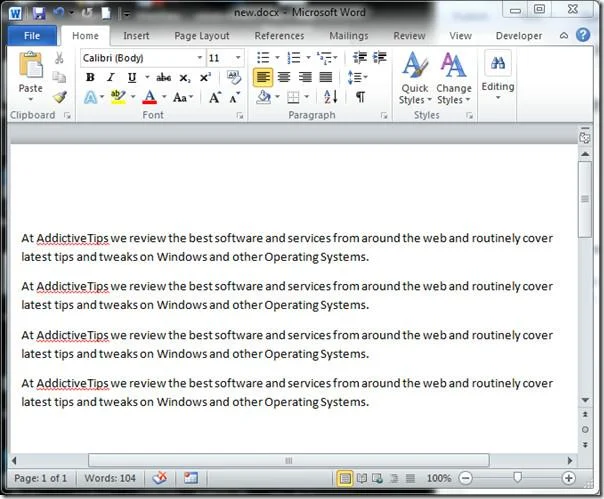Apply Subscript formatting
The width and height of the screenshot is (604, 499).
185,78
